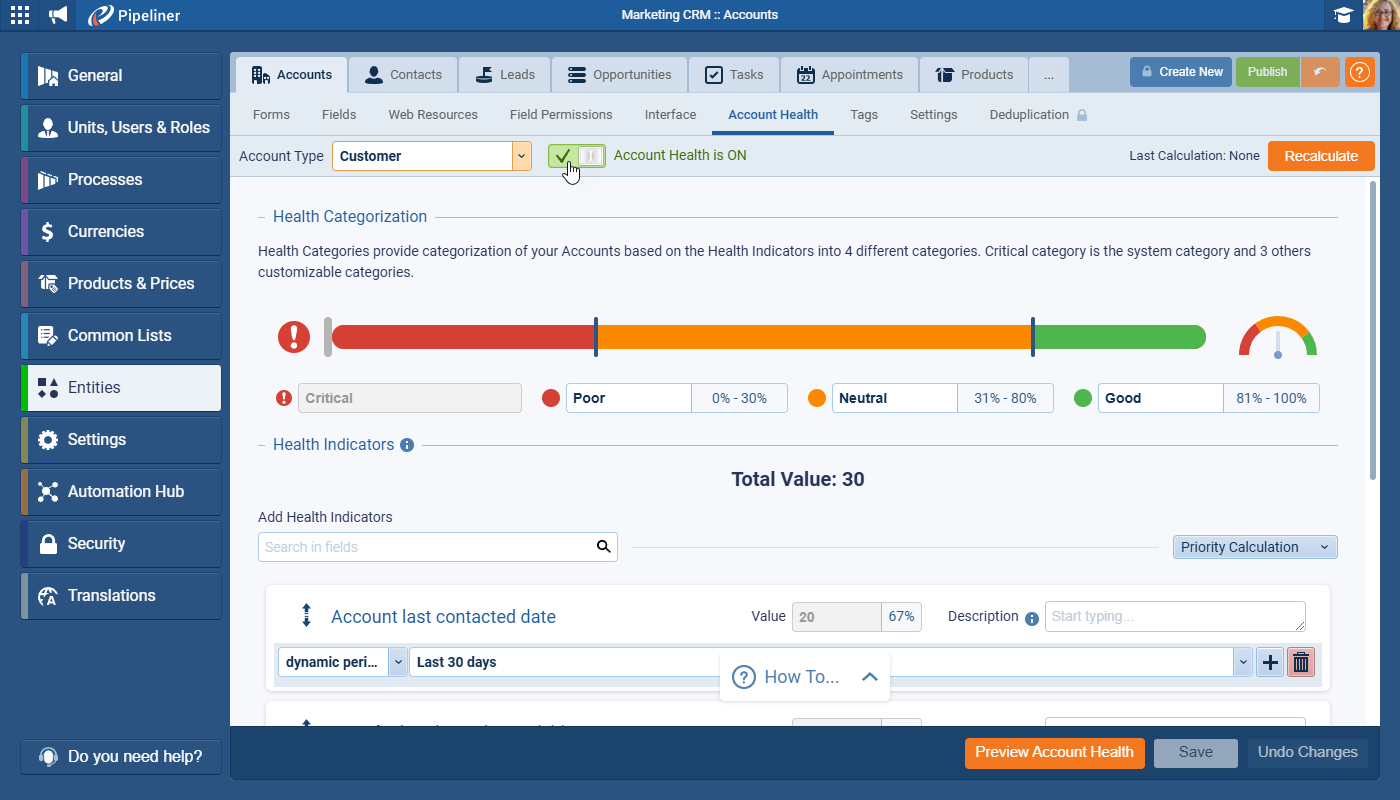This screenshot has height=800, width=1400.
Task: Open the graduation cap learning icon
Action: click(x=1343, y=15)
